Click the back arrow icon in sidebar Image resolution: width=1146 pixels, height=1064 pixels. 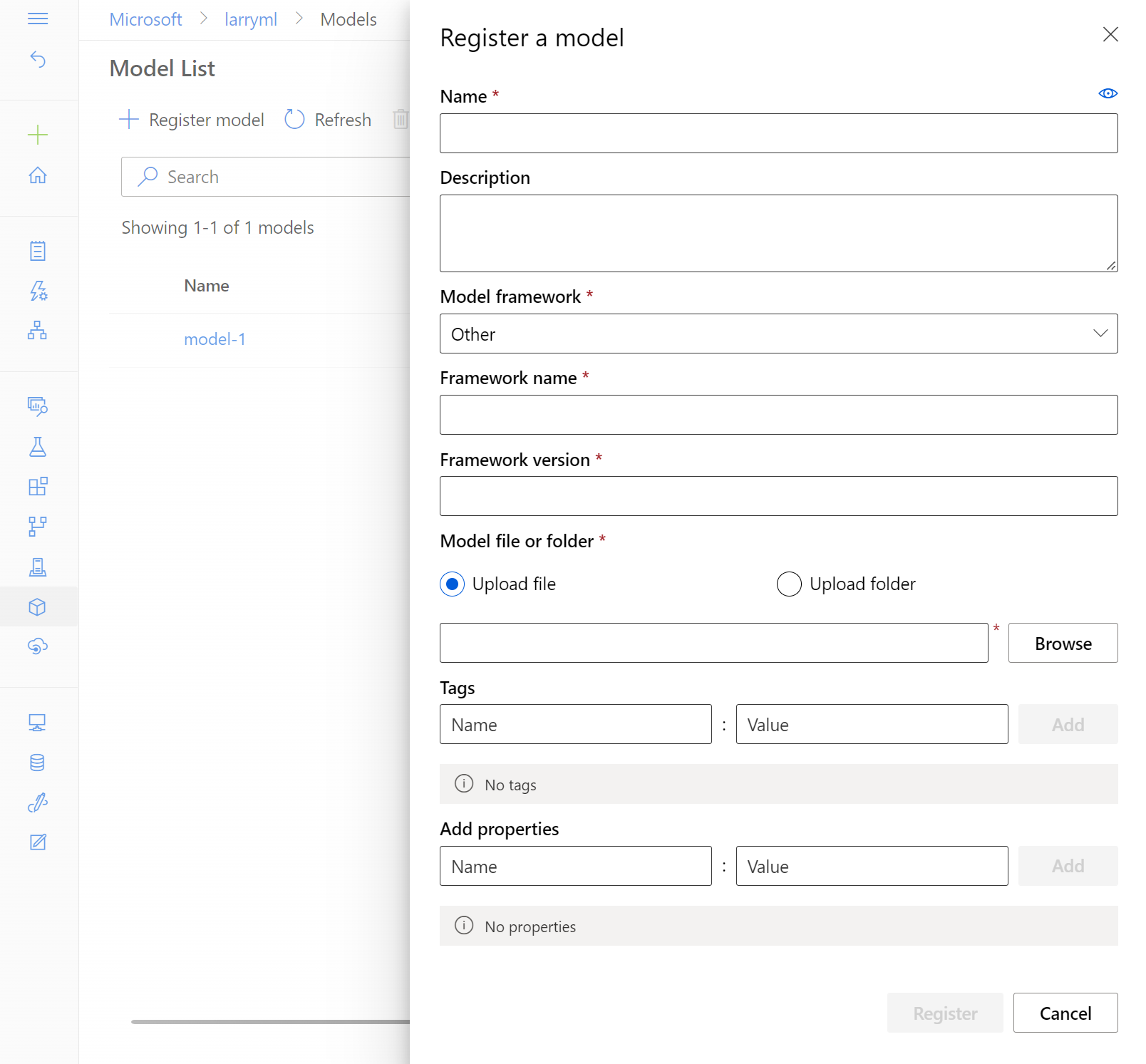[x=38, y=60]
